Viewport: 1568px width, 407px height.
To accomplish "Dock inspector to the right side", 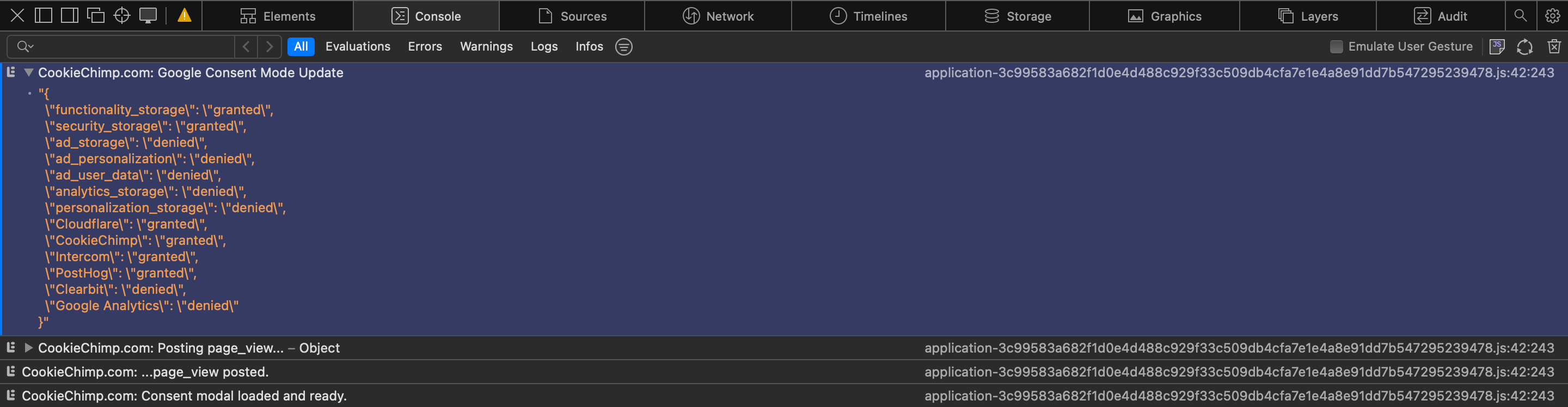I will (69, 15).
